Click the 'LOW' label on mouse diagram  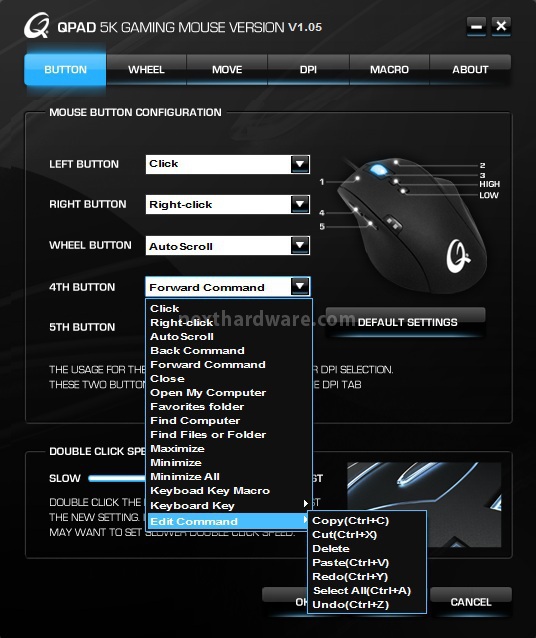(x=488, y=195)
